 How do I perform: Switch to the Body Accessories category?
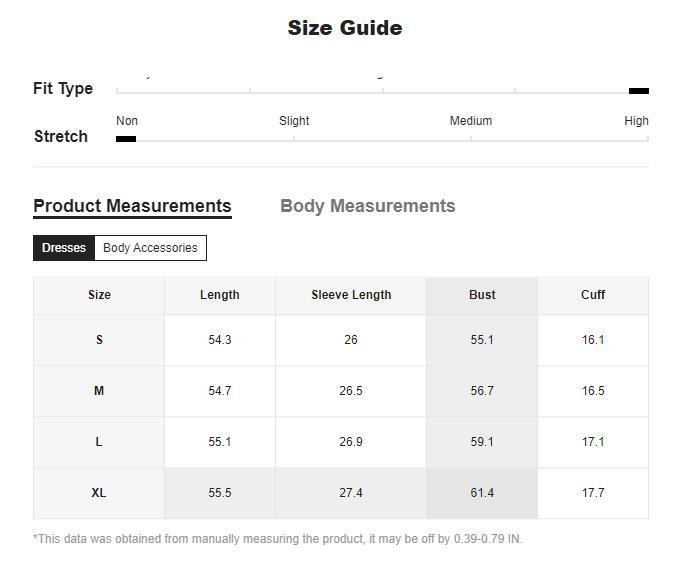tap(150, 248)
